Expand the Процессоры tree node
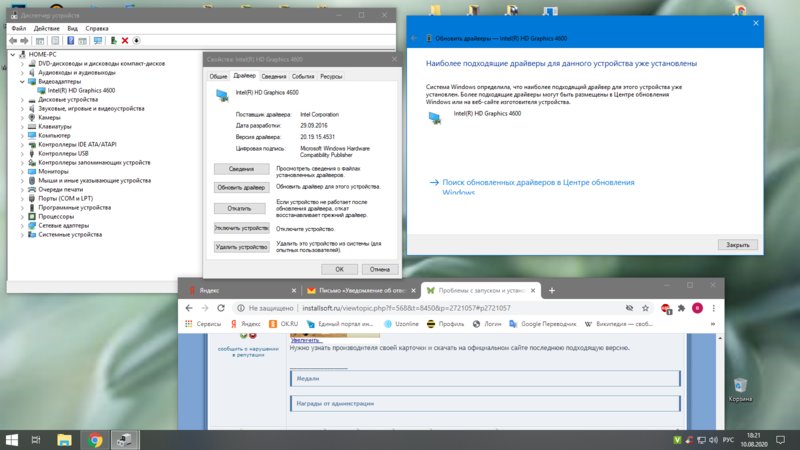 point(22,217)
